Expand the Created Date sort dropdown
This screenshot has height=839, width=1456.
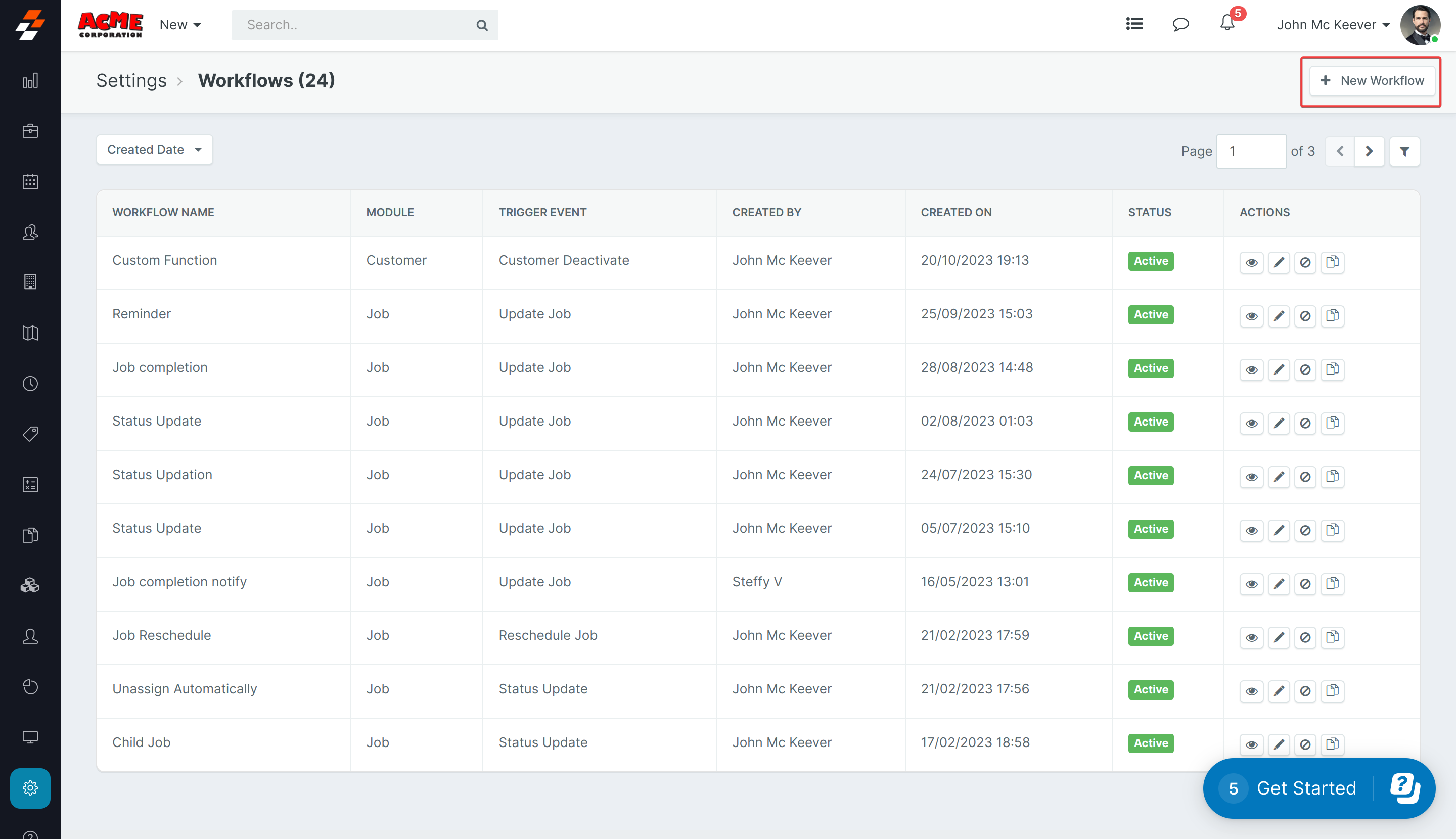point(155,150)
